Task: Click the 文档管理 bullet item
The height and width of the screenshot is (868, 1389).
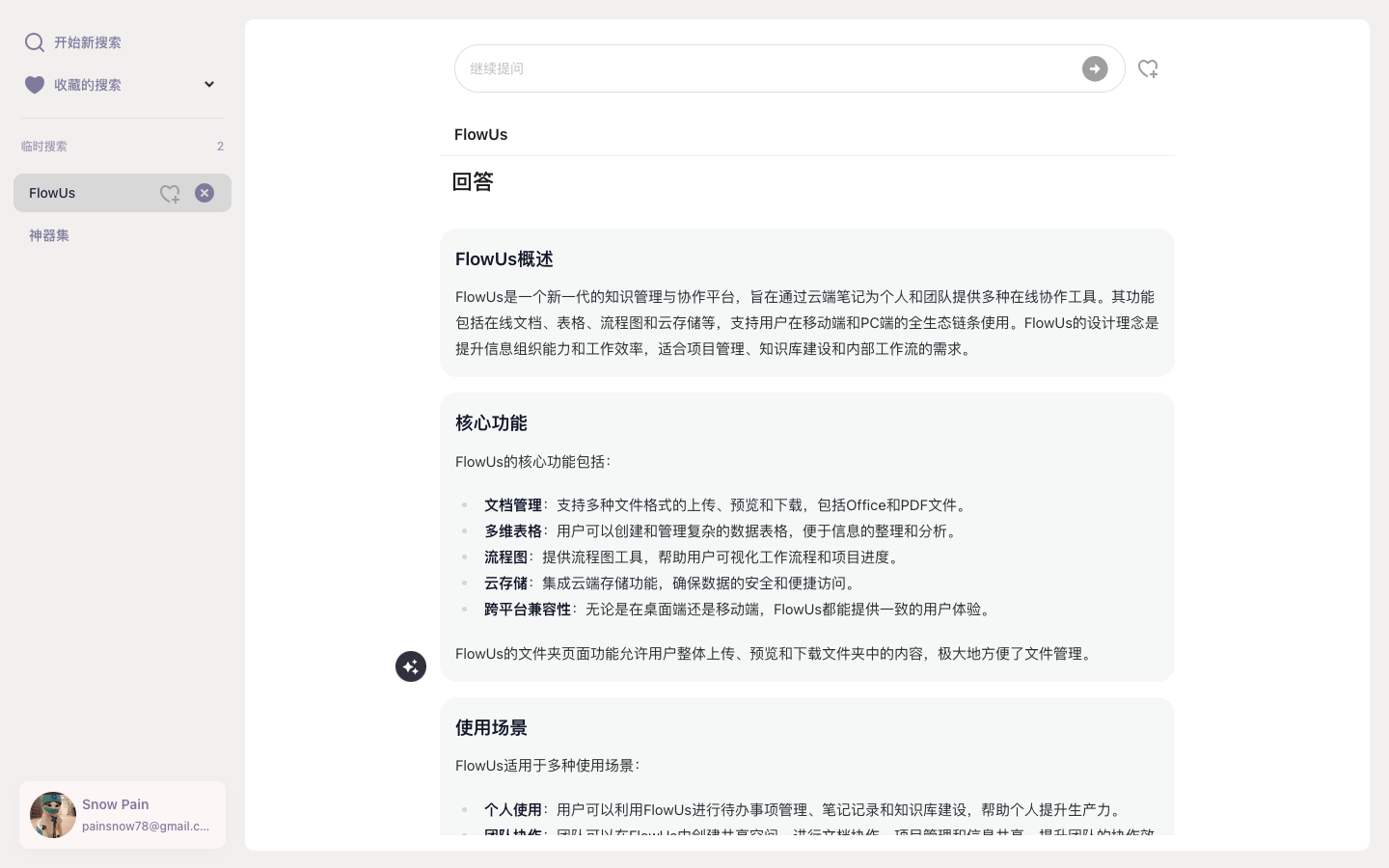Action: [x=727, y=505]
